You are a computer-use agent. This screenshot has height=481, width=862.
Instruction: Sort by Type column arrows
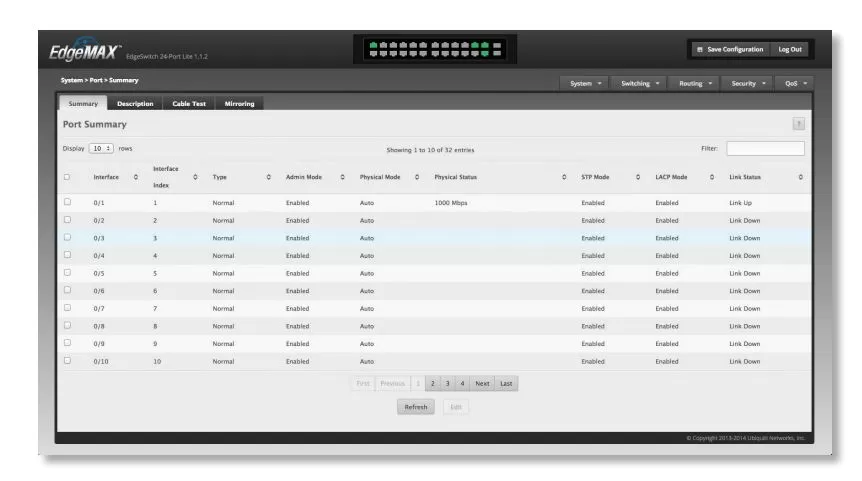coord(268,177)
